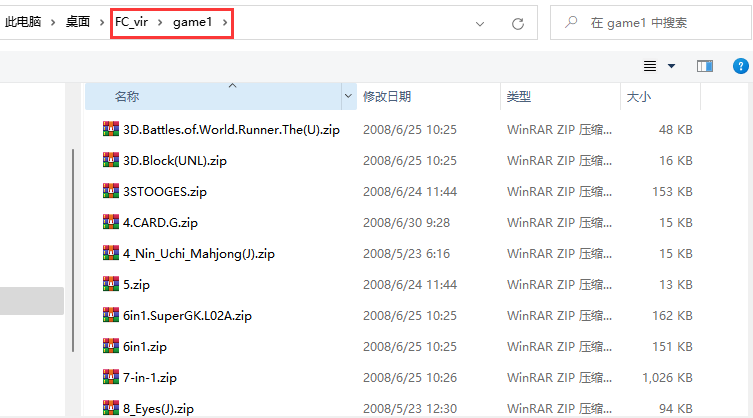Select the 7-in-1.zip WinRAR icon
Image resolution: width=753 pixels, height=418 pixels.
pyautogui.click(x=111, y=377)
